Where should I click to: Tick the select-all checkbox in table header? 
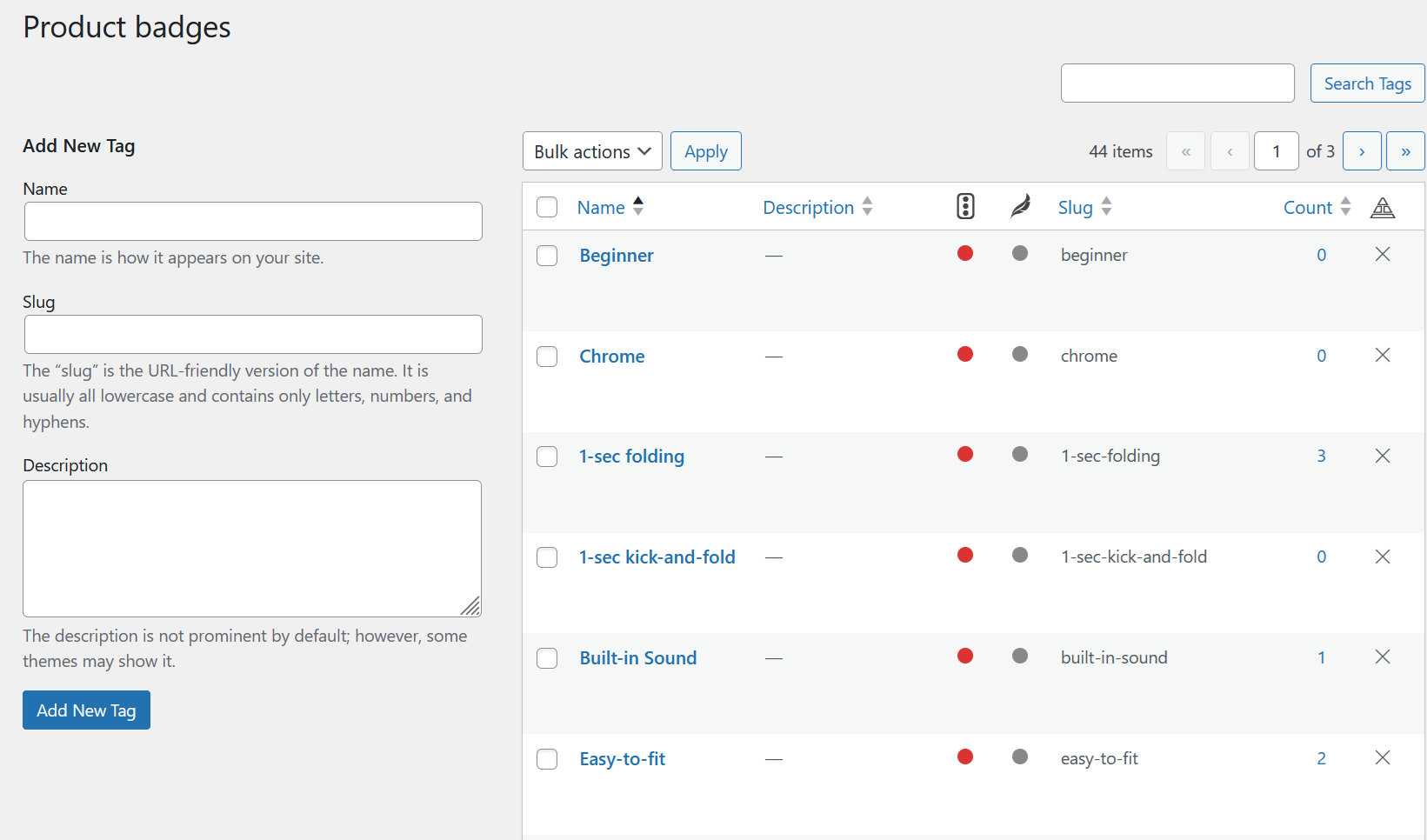click(x=547, y=207)
